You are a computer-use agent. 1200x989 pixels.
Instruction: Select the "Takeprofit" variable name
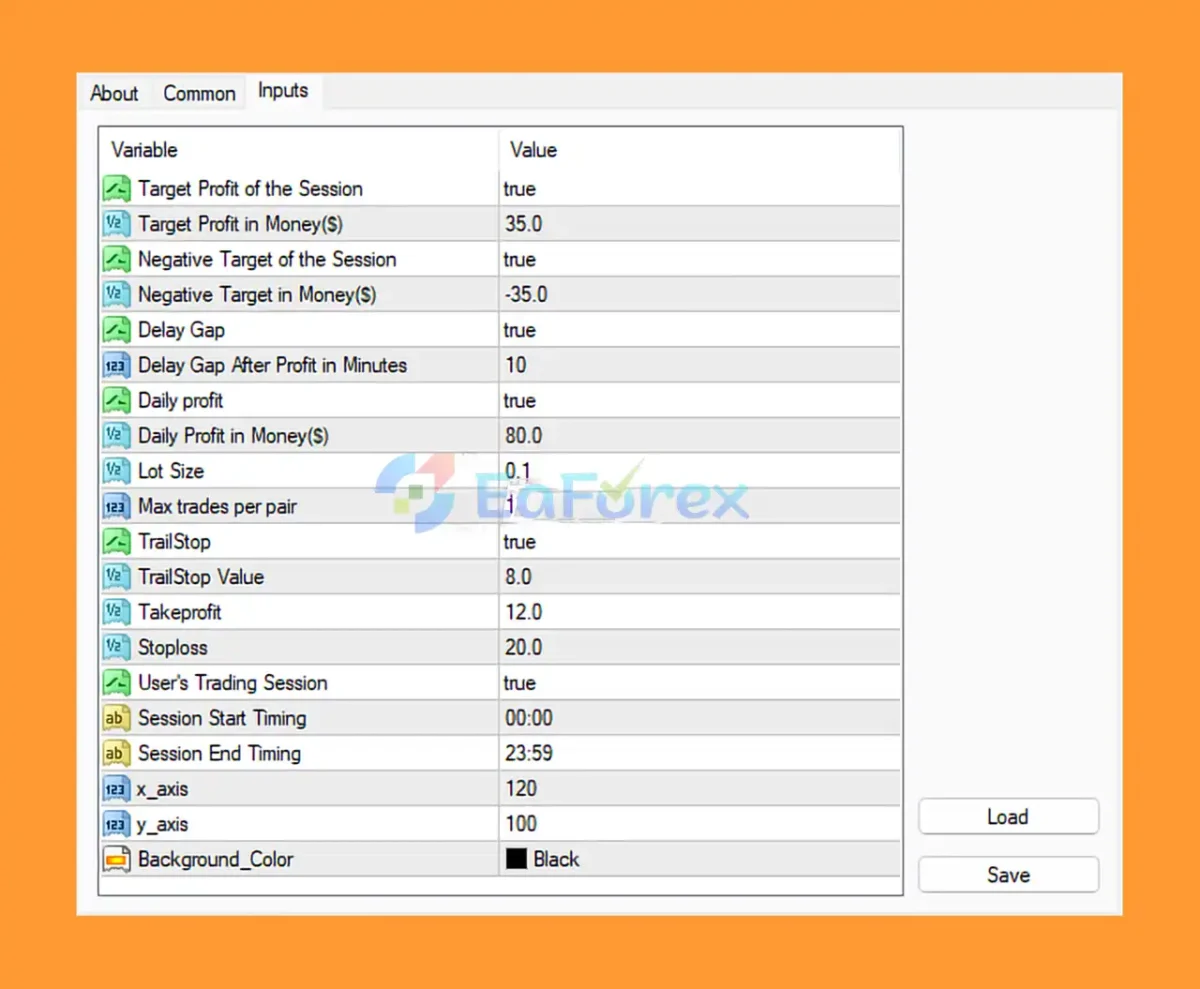[x=180, y=612]
